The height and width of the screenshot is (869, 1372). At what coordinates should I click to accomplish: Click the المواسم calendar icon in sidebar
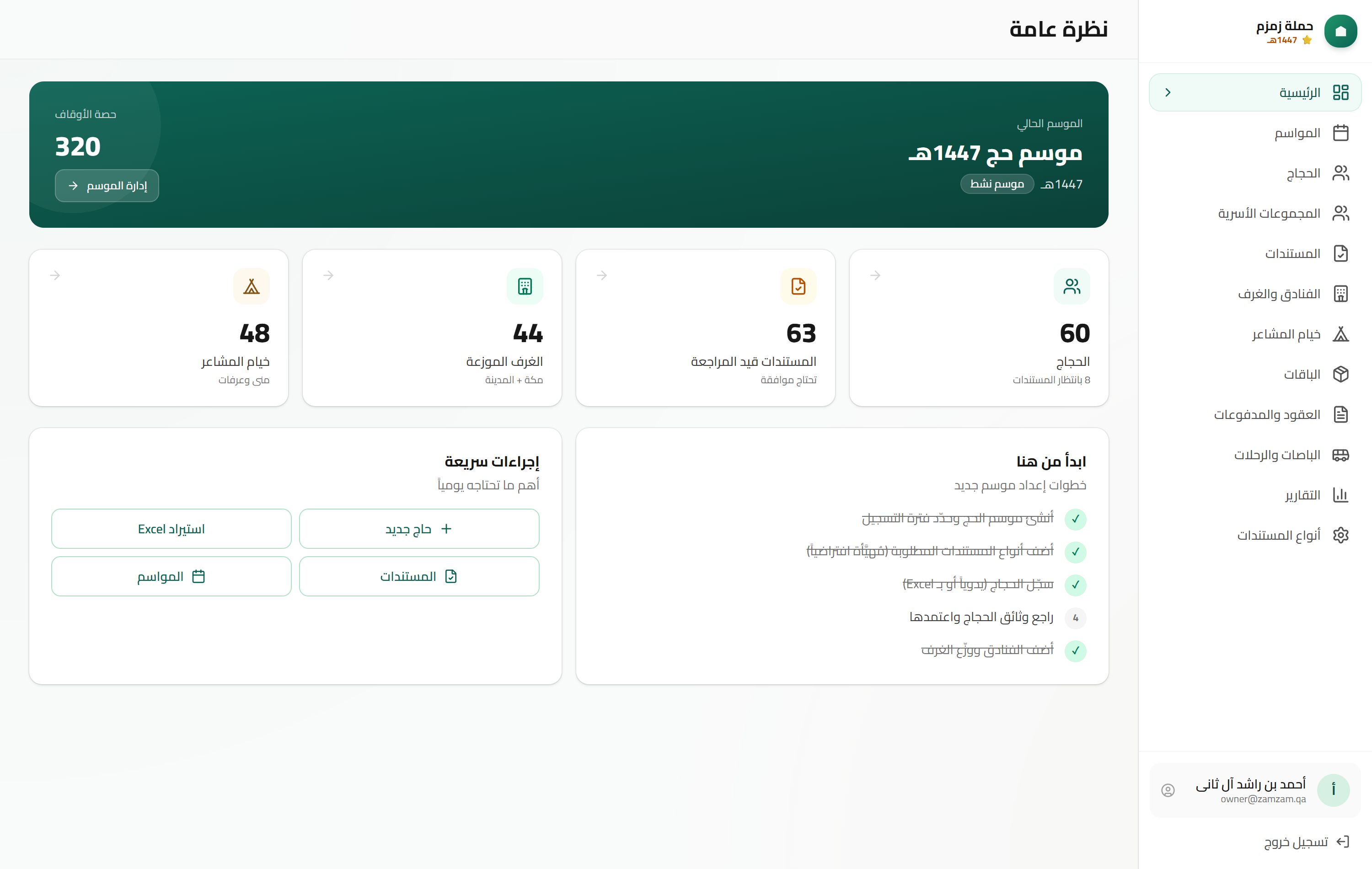(x=1340, y=133)
